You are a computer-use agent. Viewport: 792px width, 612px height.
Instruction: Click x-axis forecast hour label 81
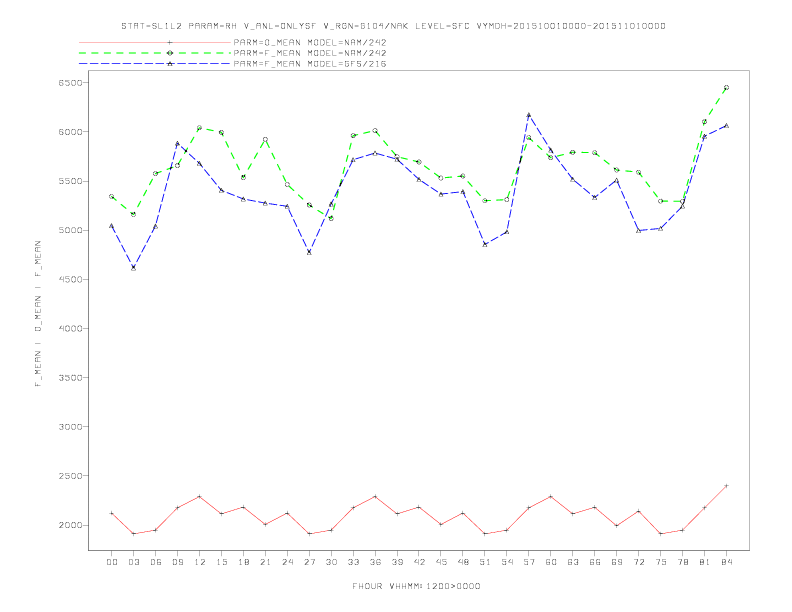click(x=705, y=562)
